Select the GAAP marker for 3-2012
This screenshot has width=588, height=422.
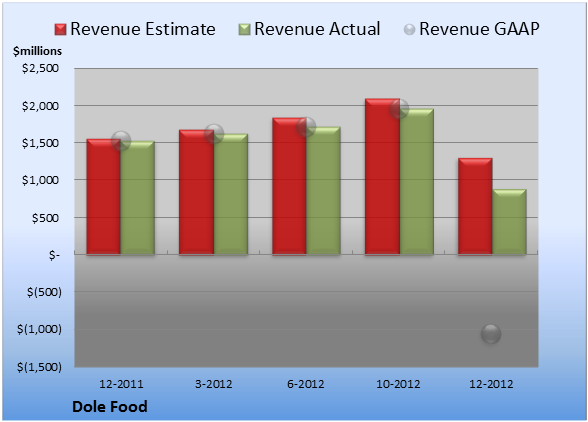tap(214, 134)
